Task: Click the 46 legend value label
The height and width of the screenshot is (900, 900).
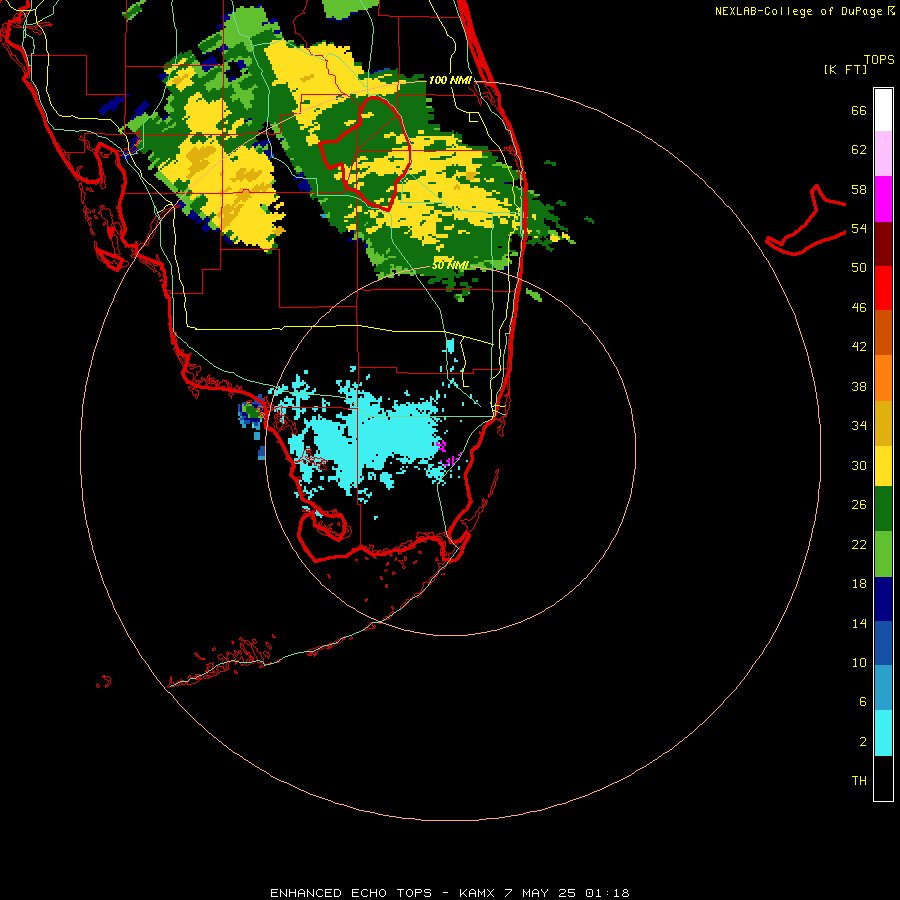Action: coord(859,307)
